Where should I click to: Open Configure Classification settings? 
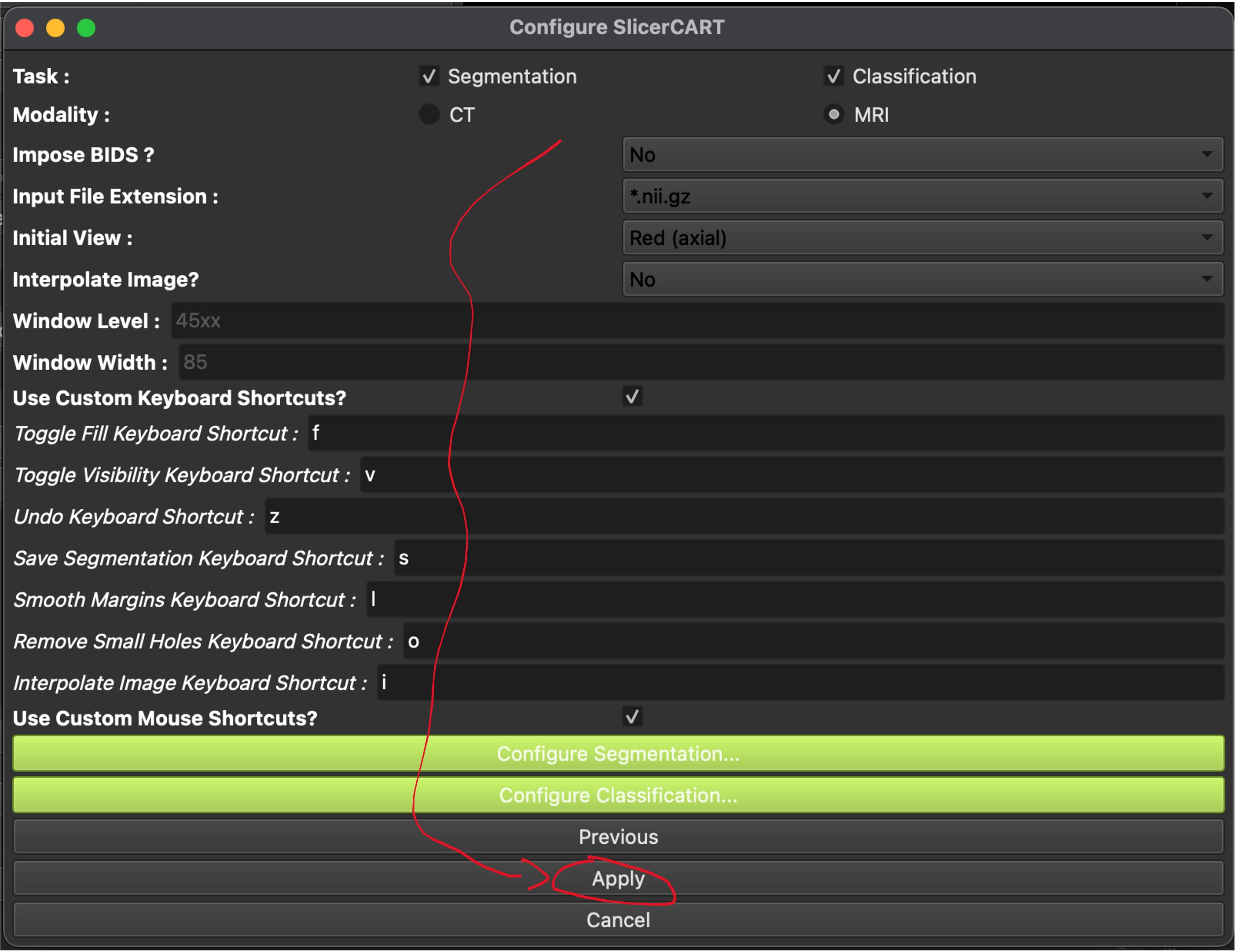[x=618, y=795]
